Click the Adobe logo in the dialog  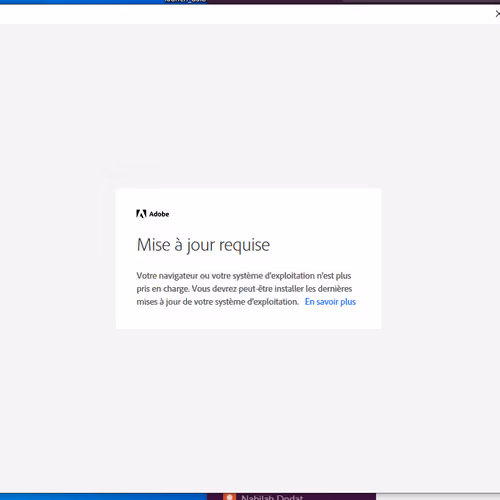pyautogui.click(x=152, y=214)
